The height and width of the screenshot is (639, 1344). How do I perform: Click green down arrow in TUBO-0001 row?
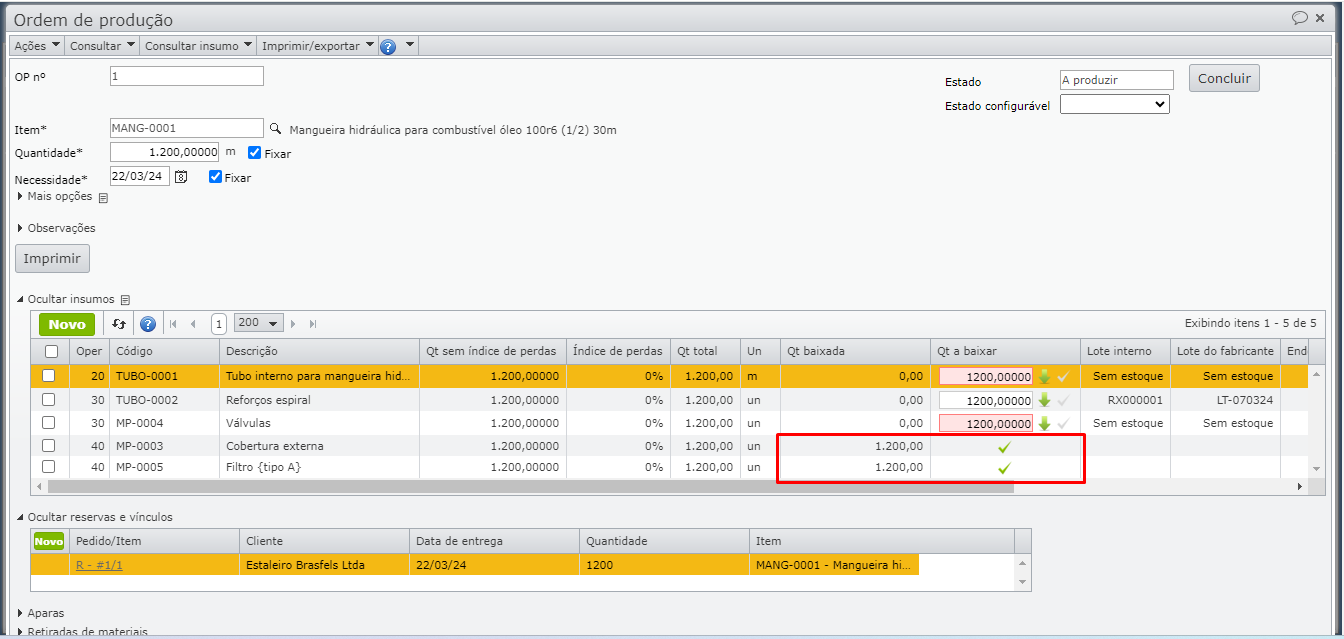(x=1044, y=377)
